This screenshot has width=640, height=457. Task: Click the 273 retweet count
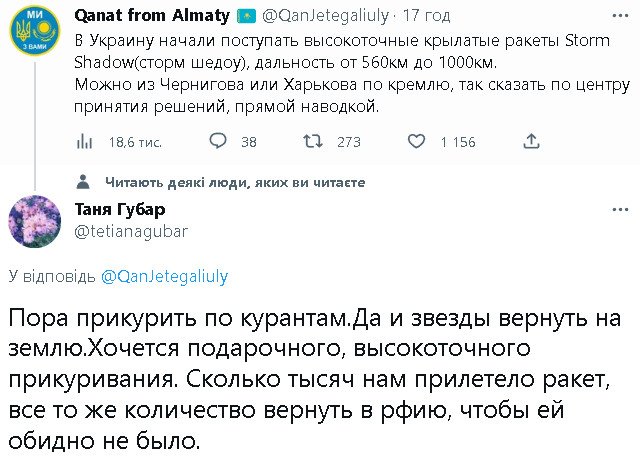pyautogui.click(x=348, y=142)
